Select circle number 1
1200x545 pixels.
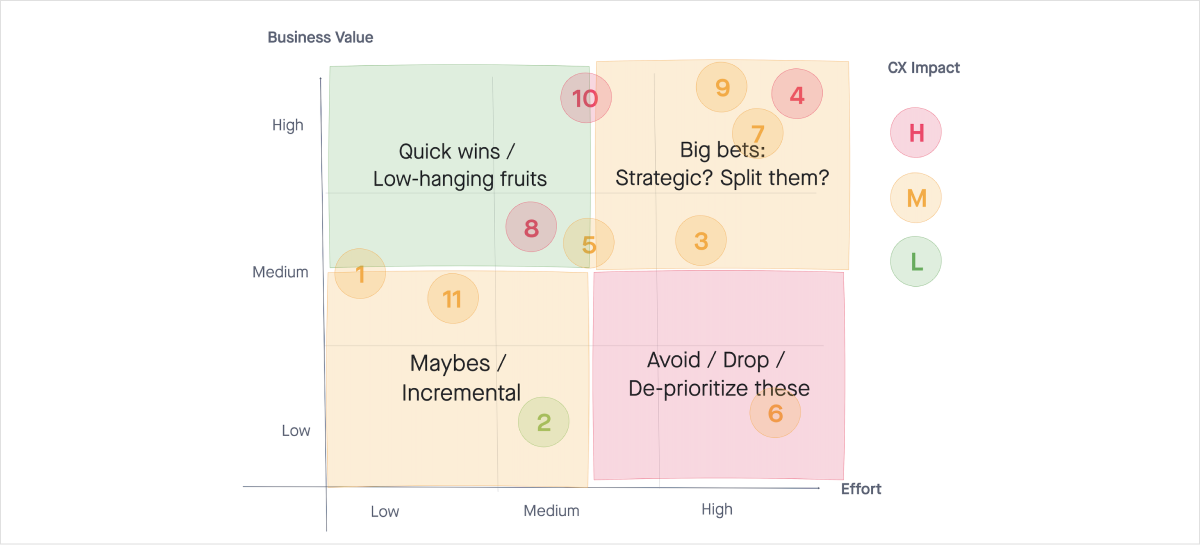pyautogui.click(x=360, y=273)
